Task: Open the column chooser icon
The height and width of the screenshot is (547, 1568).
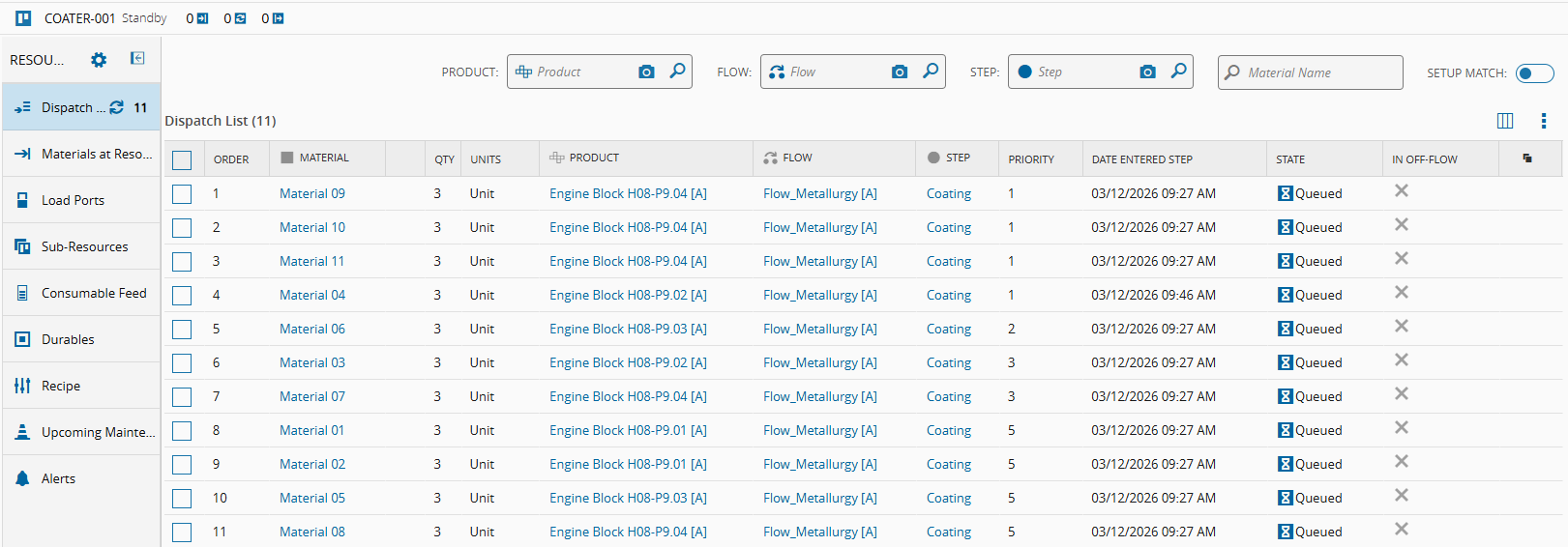Action: (x=1505, y=121)
